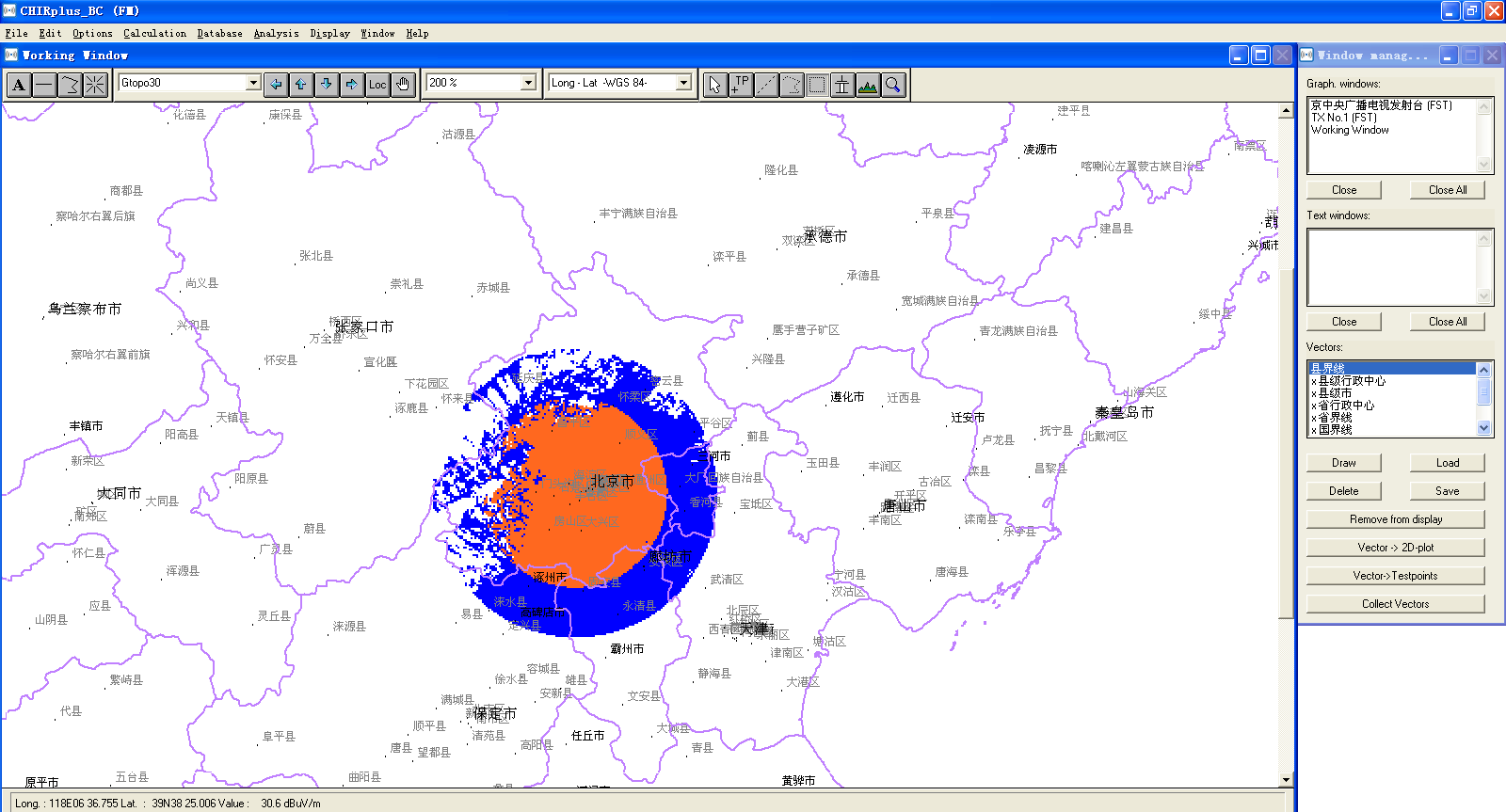Image resolution: width=1506 pixels, height=812 pixels.
Task: Select the text annotation 'A' tool
Action: click(19, 85)
